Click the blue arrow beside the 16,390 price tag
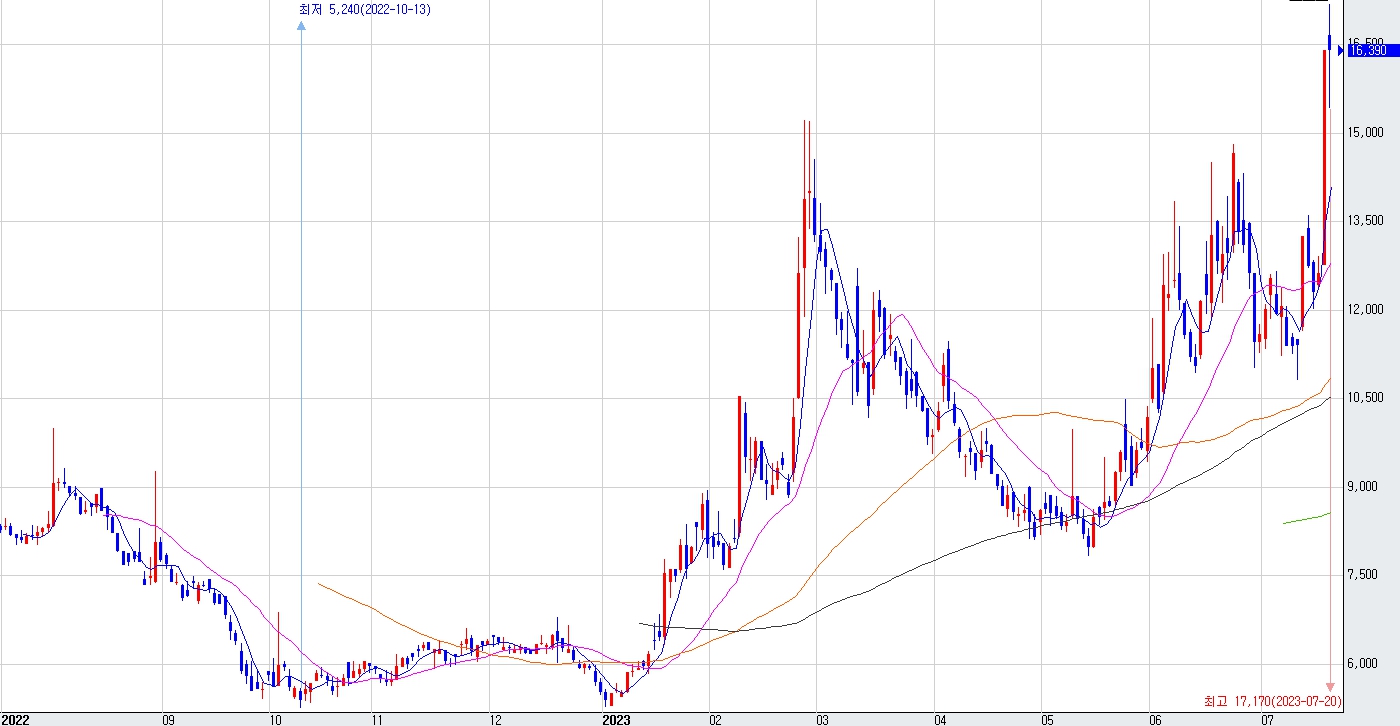Image resolution: width=1400 pixels, height=726 pixels. tap(1341, 50)
